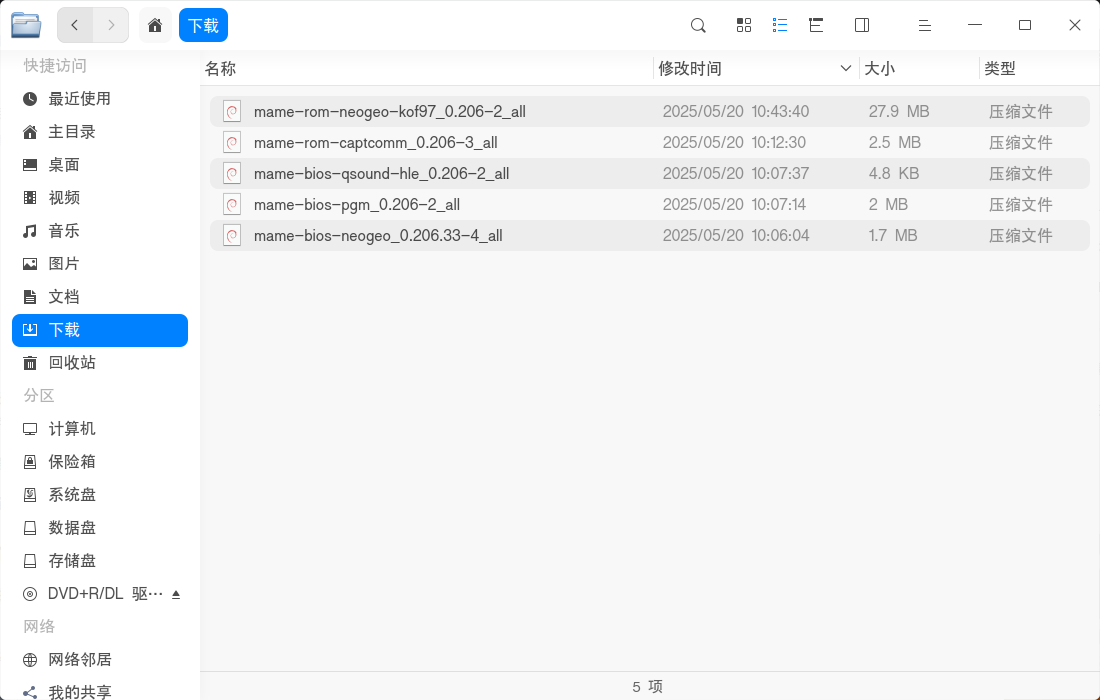Click the sort arrow beside 修改时间

tap(845, 69)
